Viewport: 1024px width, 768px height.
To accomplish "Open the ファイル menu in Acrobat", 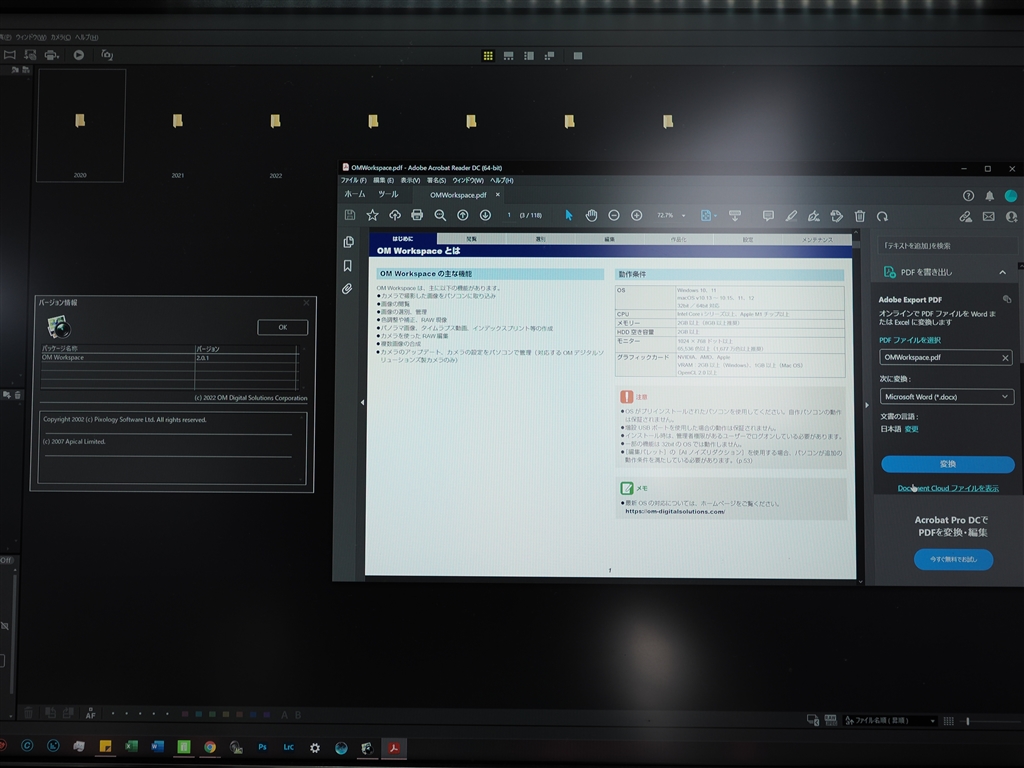I will pos(353,180).
